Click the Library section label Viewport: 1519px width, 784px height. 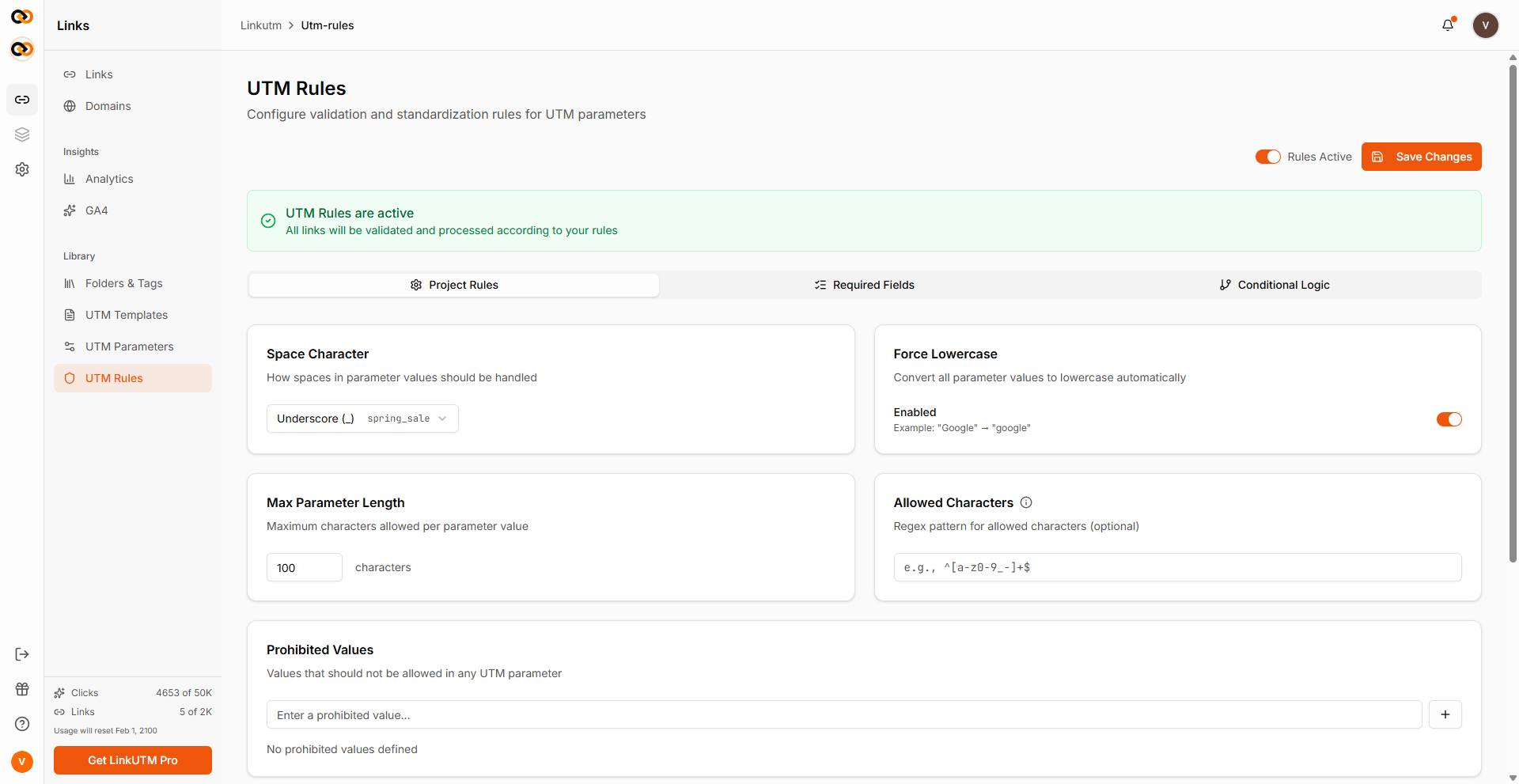[x=79, y=256]
